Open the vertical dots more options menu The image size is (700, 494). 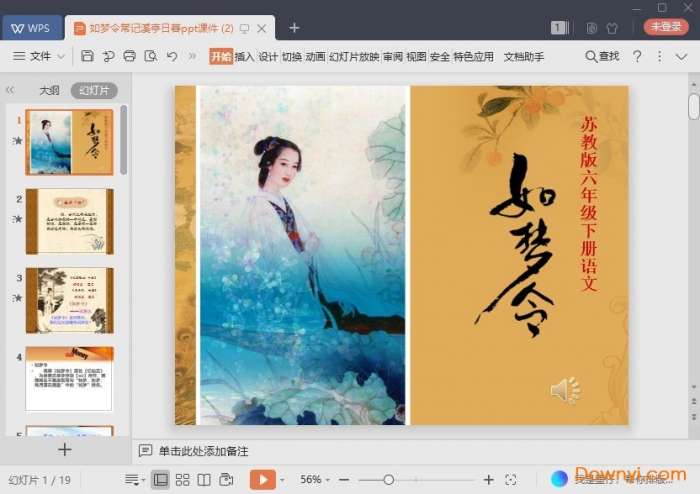click(659, 57)
